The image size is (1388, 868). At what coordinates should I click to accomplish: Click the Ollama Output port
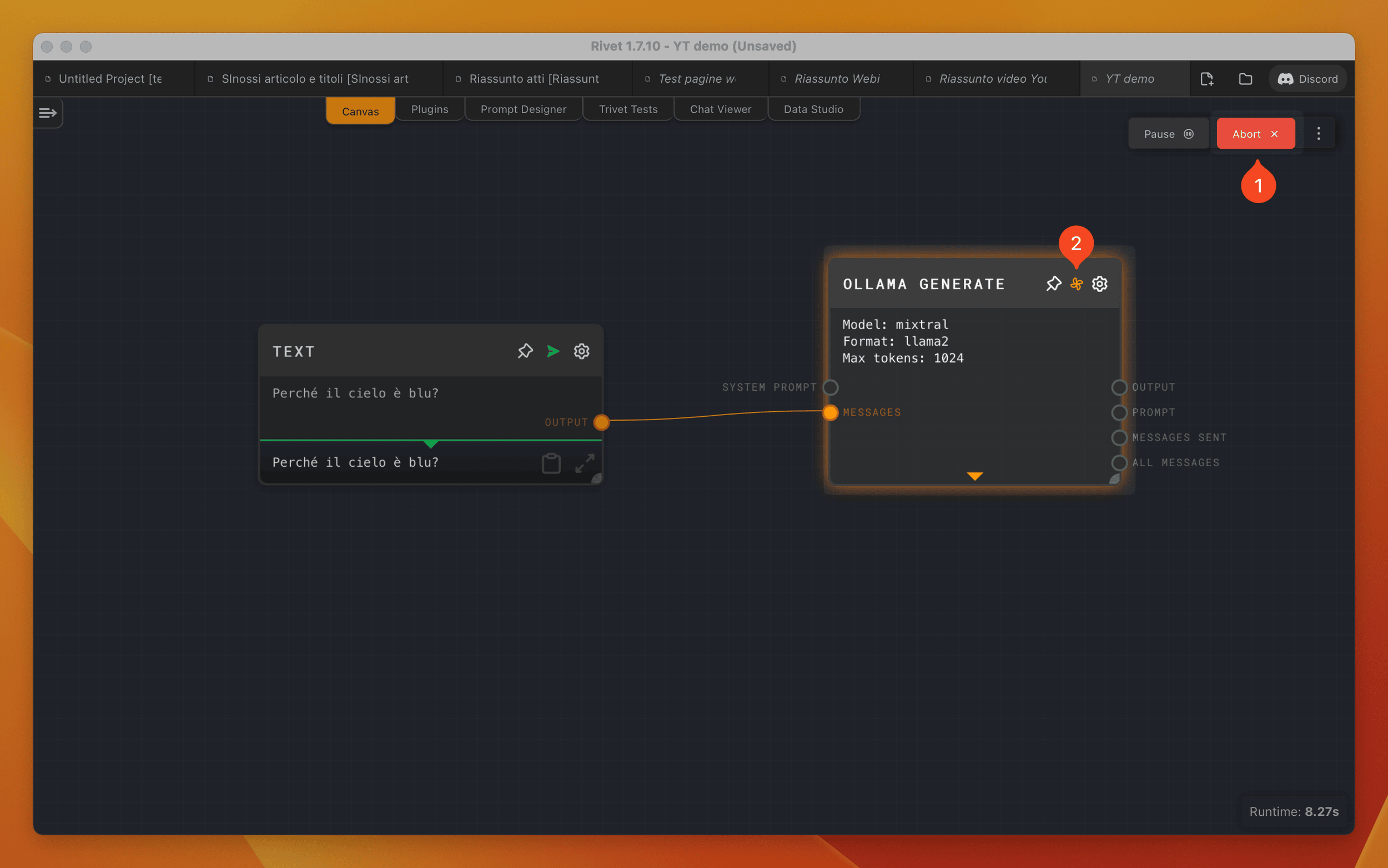(1118, 387)
